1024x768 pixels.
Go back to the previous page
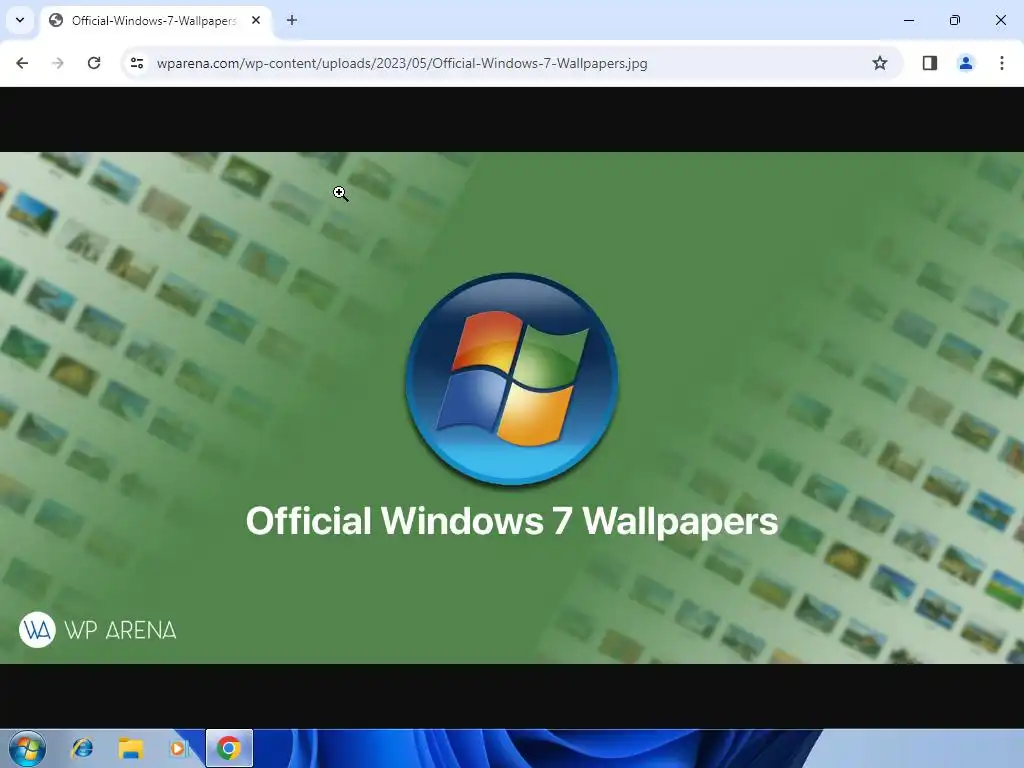tap(22, 63)
